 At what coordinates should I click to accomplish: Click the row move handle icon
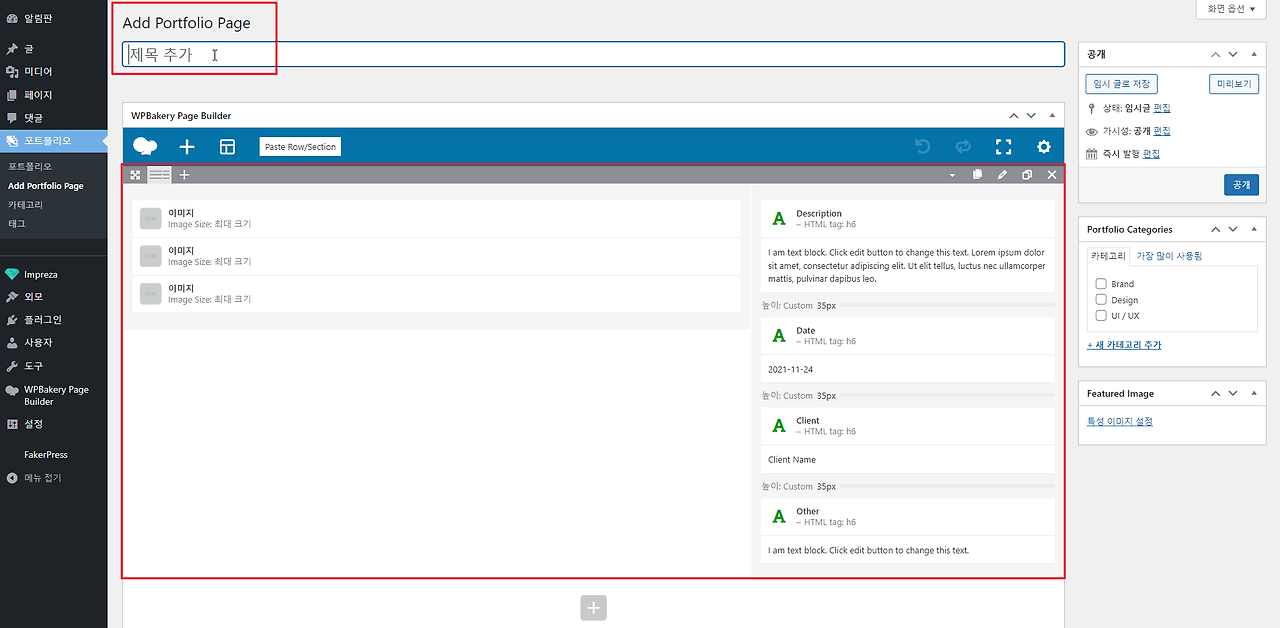(x=135, y=175)
